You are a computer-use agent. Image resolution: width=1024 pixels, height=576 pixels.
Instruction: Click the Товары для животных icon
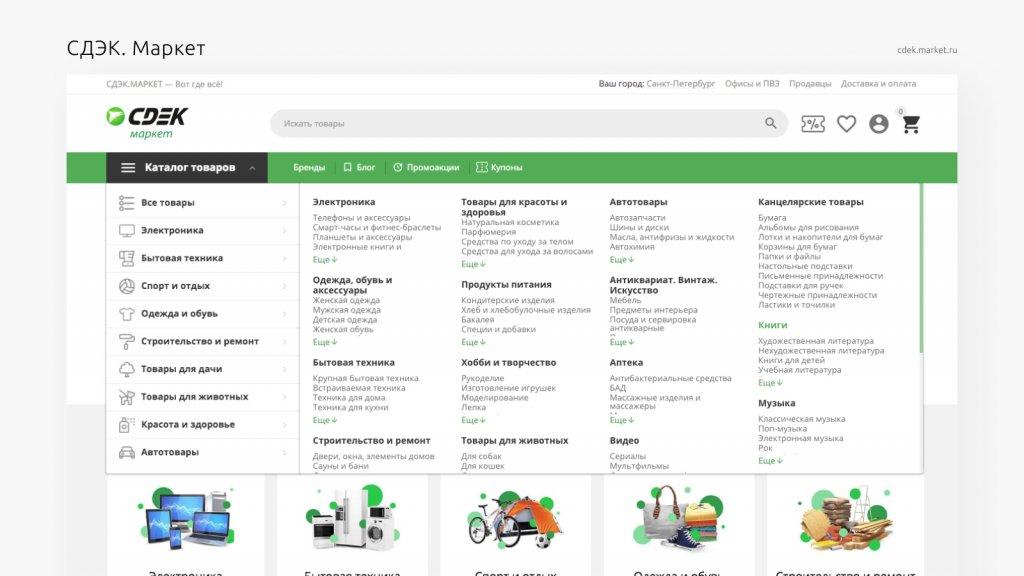[127, 397]
